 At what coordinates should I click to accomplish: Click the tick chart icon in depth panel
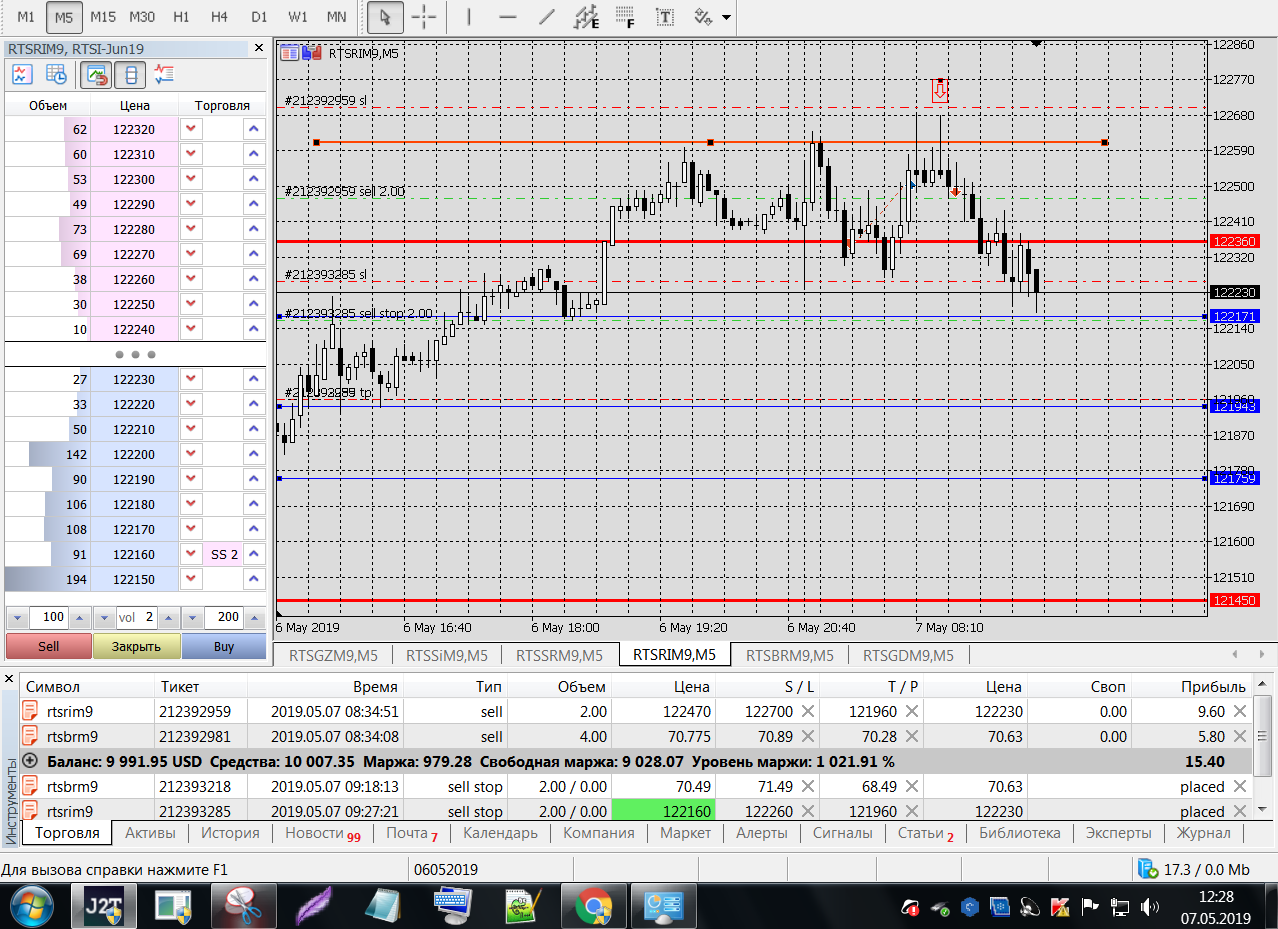23,74
